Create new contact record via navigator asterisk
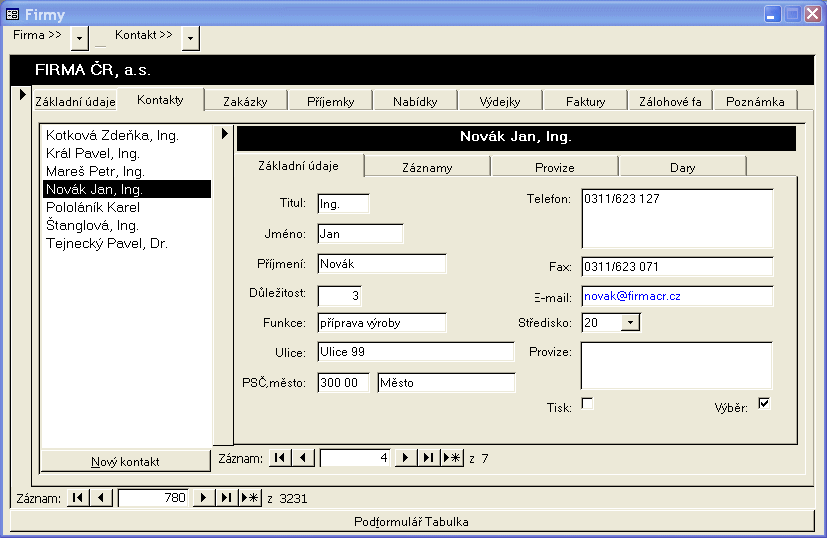The image size is (827, 538). click(452, 458)
